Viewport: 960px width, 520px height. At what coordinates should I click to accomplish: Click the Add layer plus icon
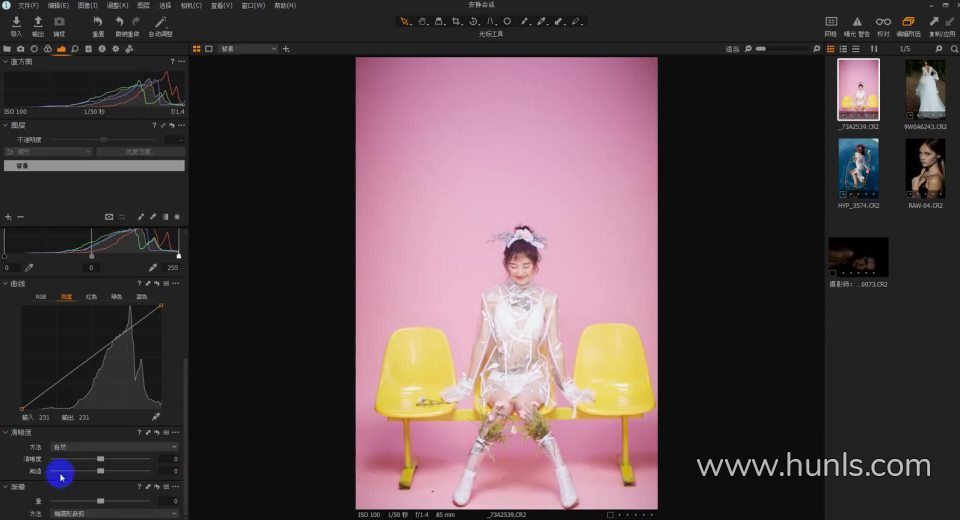point(8,217)
